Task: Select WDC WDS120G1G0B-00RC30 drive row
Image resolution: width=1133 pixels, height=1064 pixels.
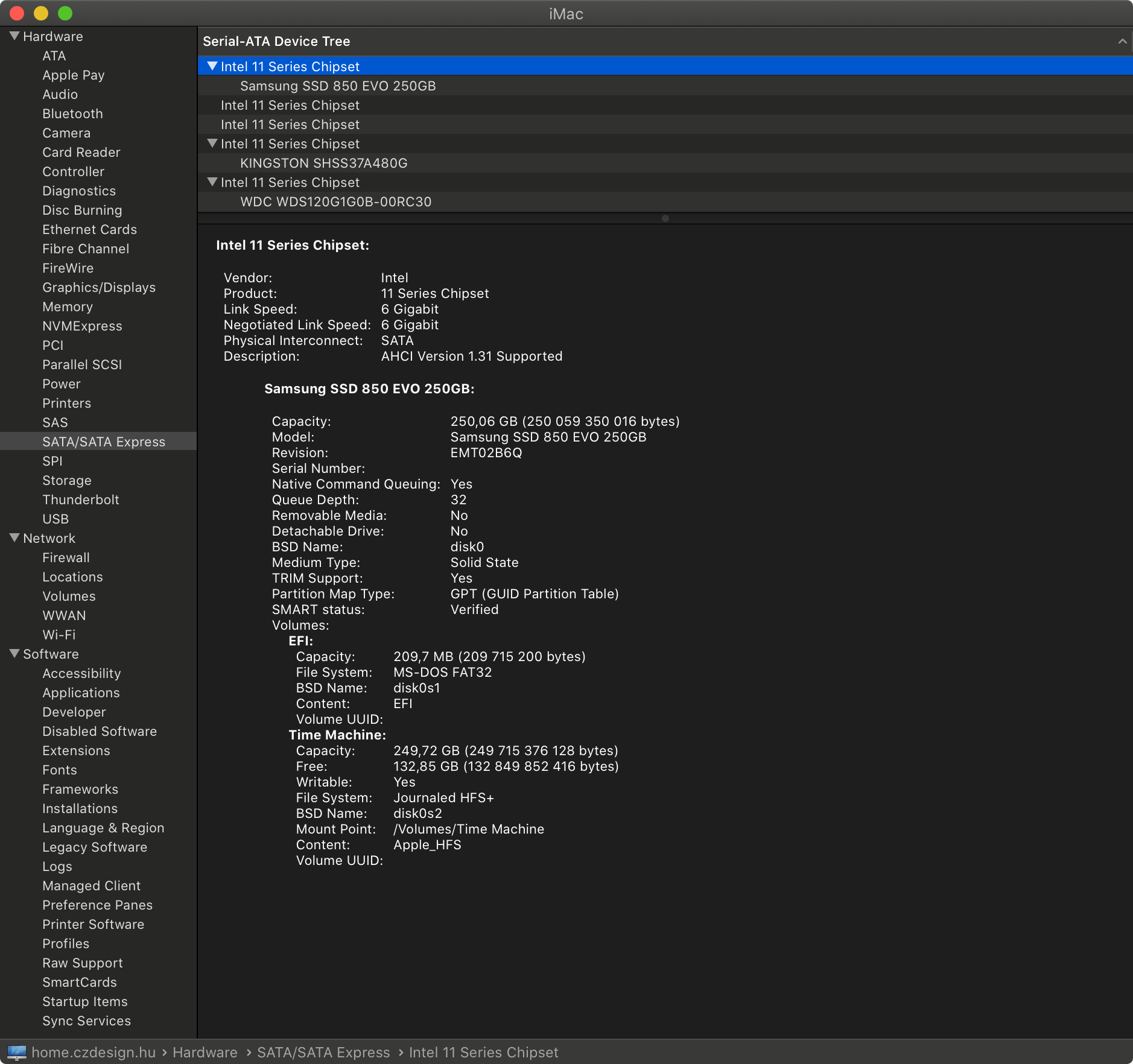Action: click(x=665, y=201)
